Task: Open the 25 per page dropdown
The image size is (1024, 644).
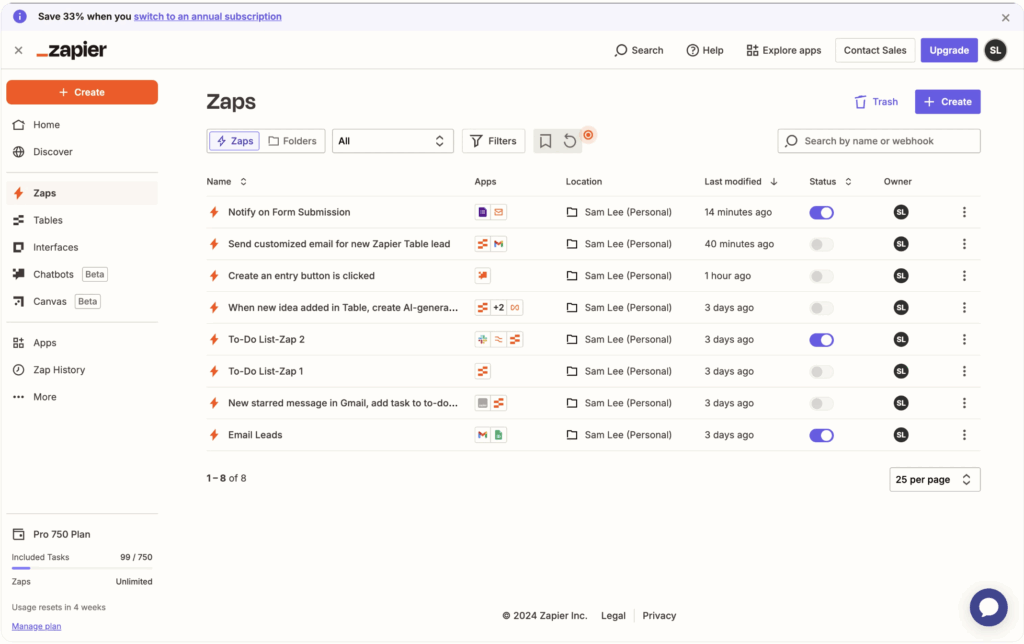Action: [x=934, y=479]
